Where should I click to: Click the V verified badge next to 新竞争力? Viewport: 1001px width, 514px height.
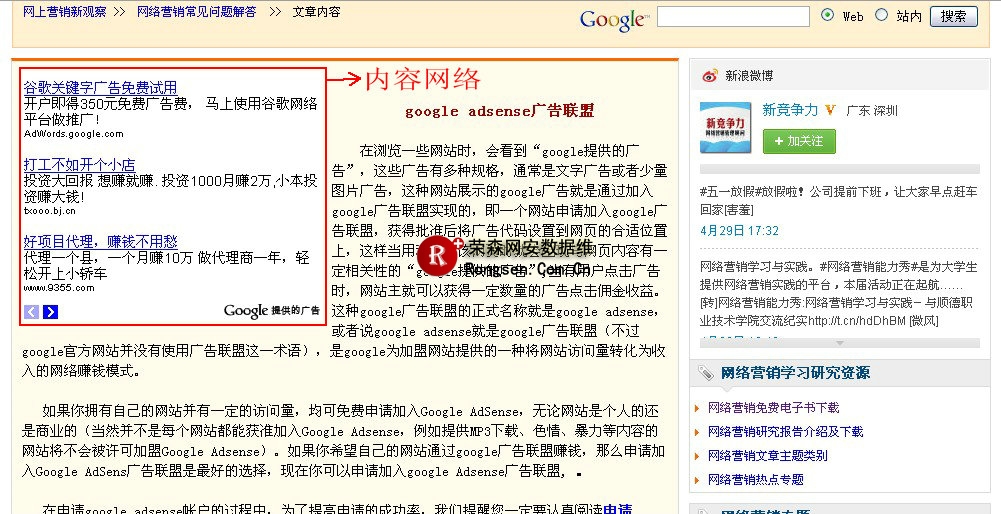point(830,110)
